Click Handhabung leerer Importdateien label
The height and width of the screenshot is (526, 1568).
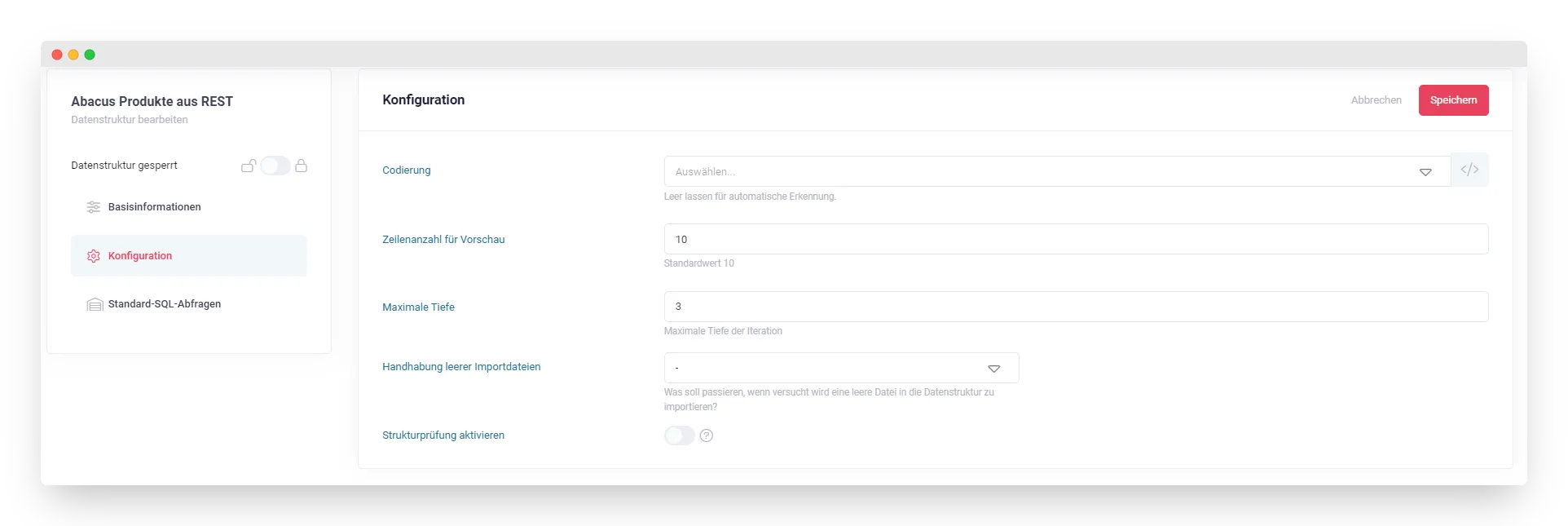pos(461,367)
